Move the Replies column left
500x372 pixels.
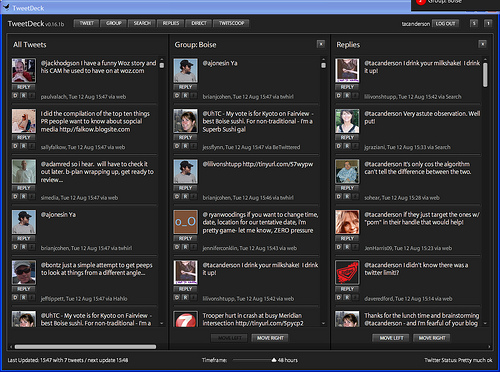[392, 338]
